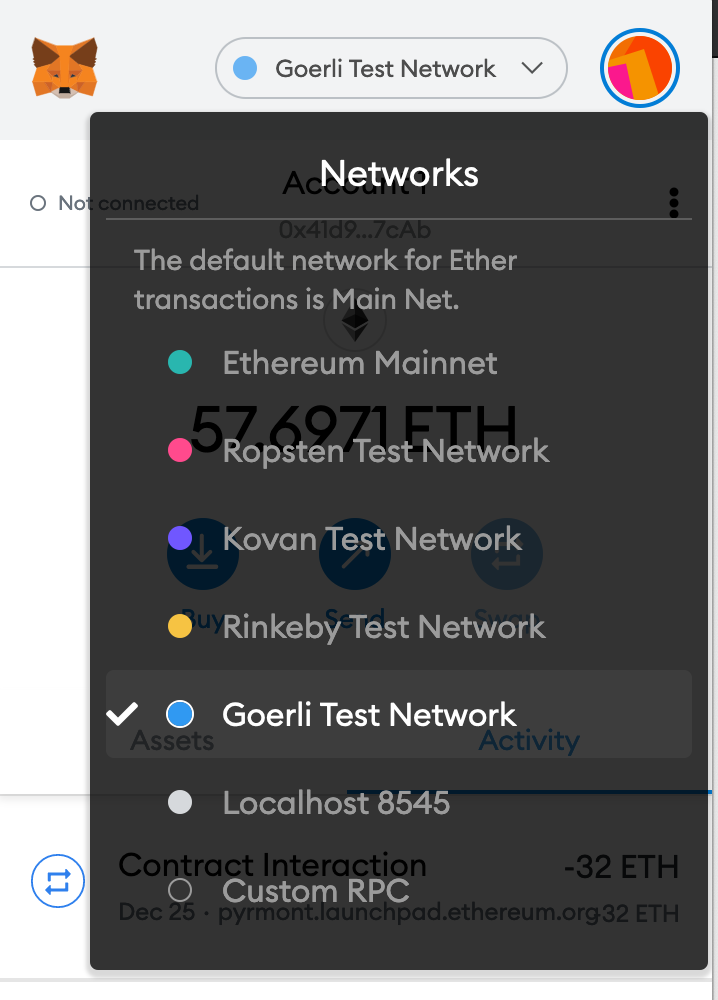Click the transaction swap icon beside Contract Interaction

pos(57,881)
